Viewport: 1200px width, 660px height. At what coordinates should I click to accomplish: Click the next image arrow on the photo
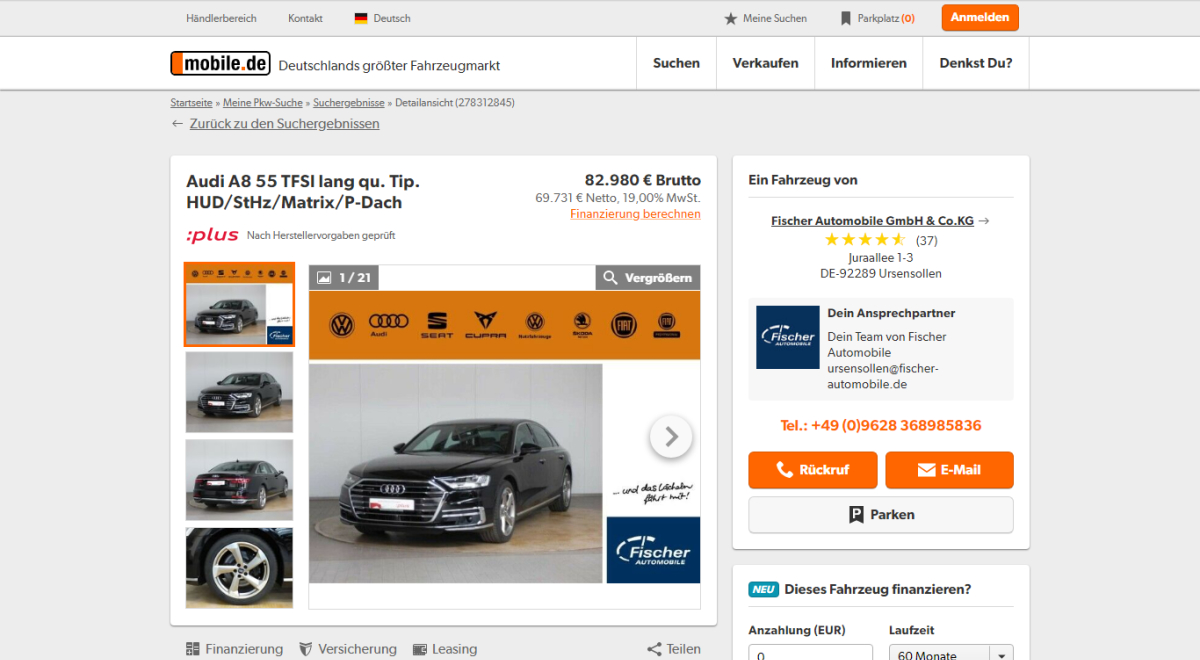(x=671, y=437)
